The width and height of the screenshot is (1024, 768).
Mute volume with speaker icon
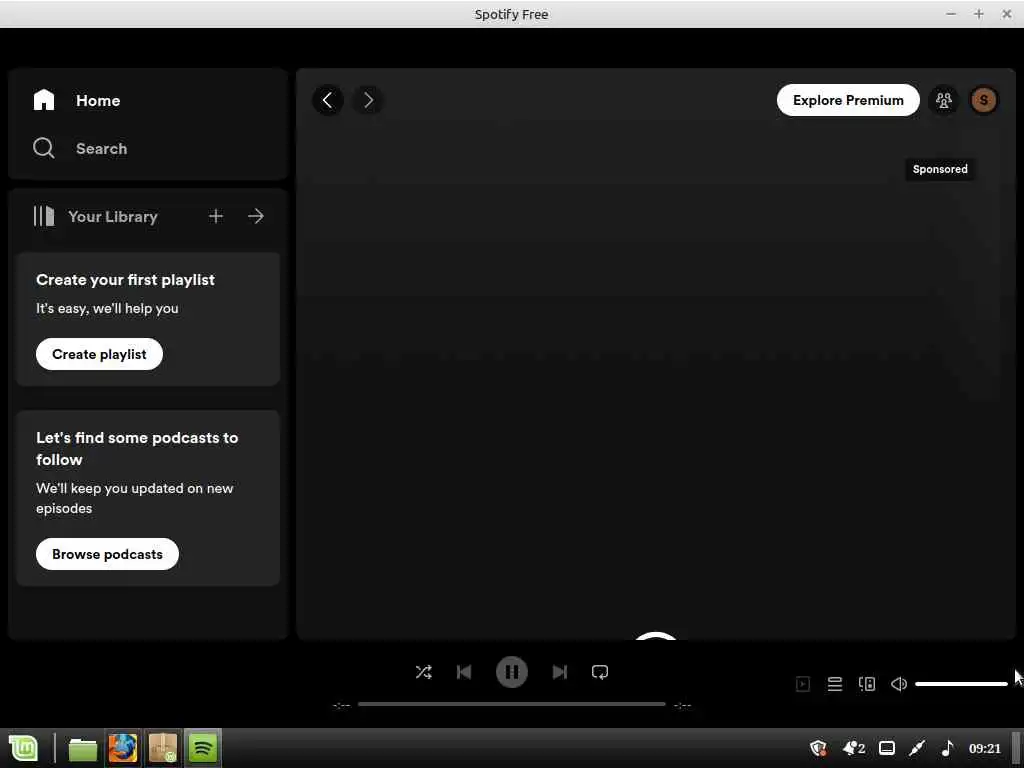point(899,684)
